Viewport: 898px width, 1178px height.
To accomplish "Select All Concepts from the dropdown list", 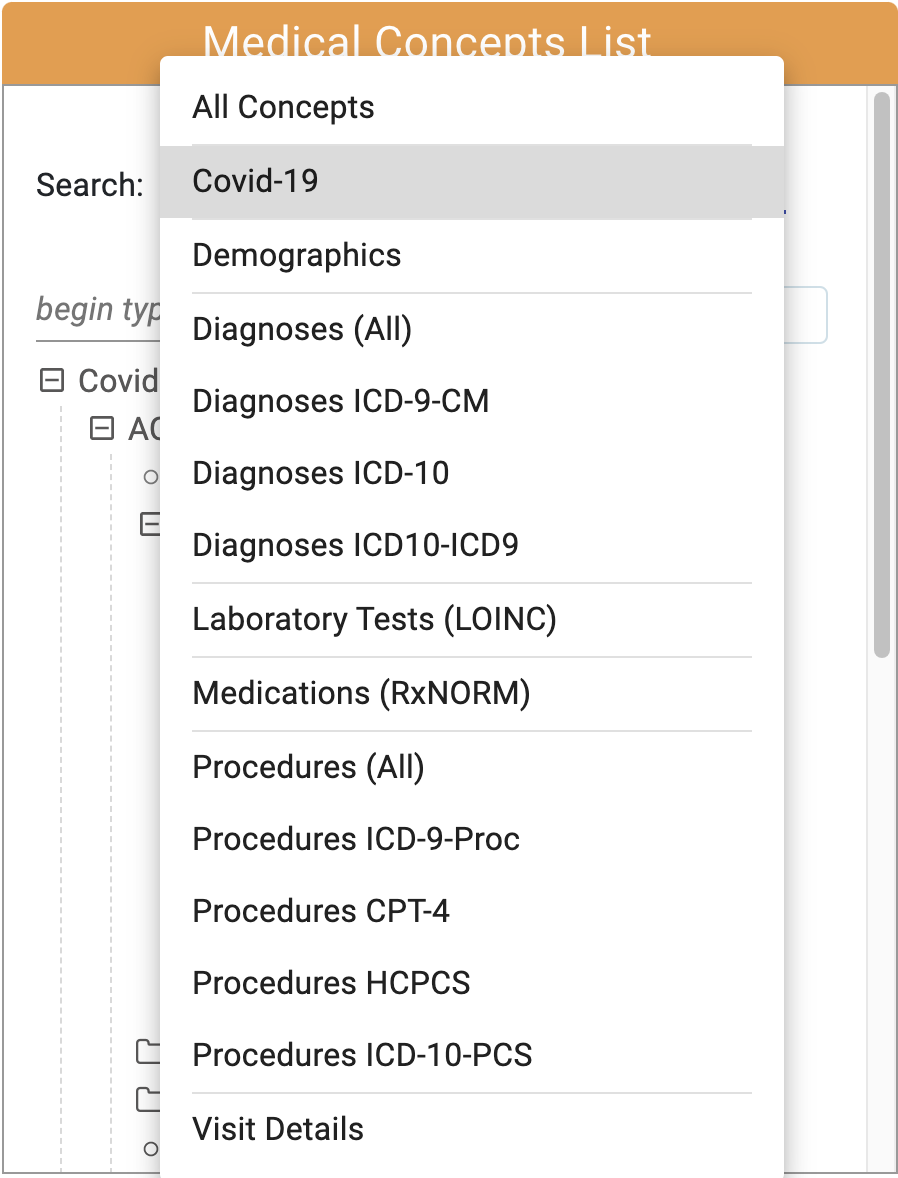I will click(x=283, y=108).
